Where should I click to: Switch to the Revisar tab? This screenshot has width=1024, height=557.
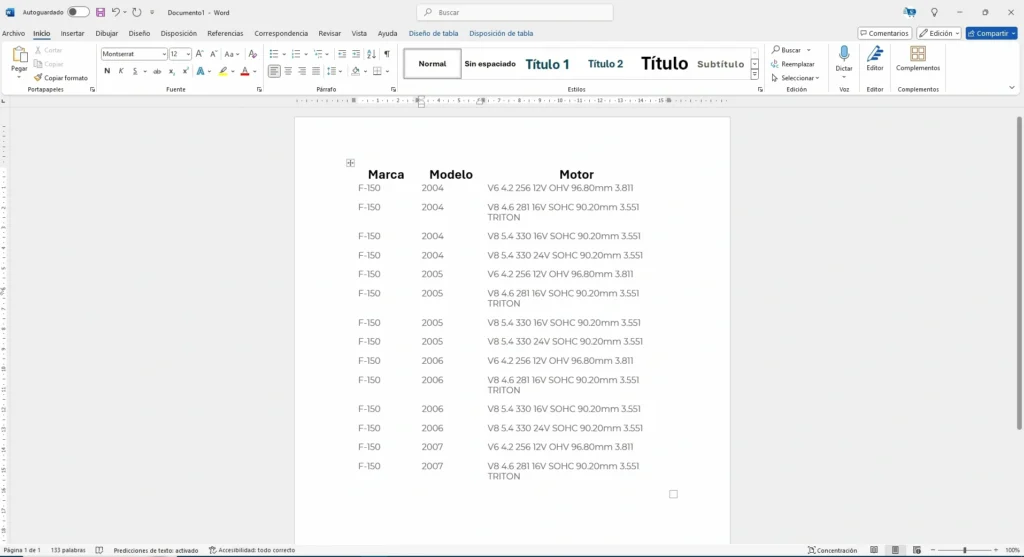[x=329, y=33]
